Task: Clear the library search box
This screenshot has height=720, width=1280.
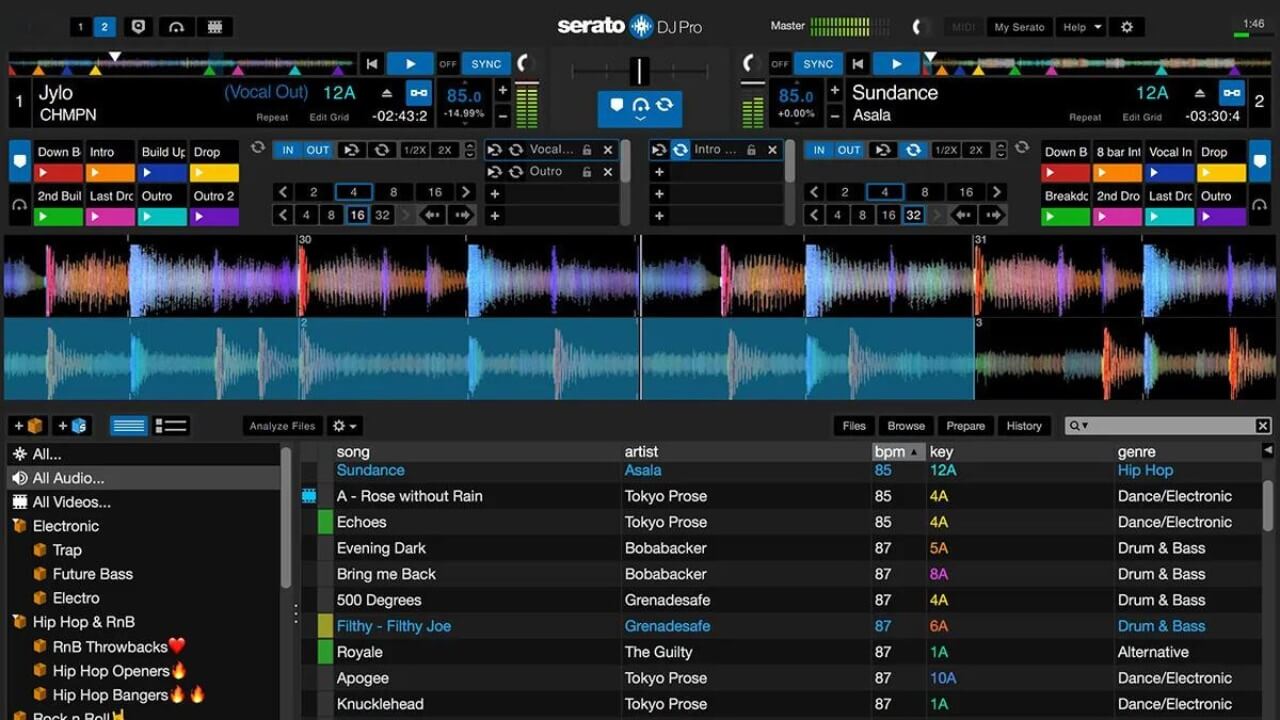Action: (1263, 426)
